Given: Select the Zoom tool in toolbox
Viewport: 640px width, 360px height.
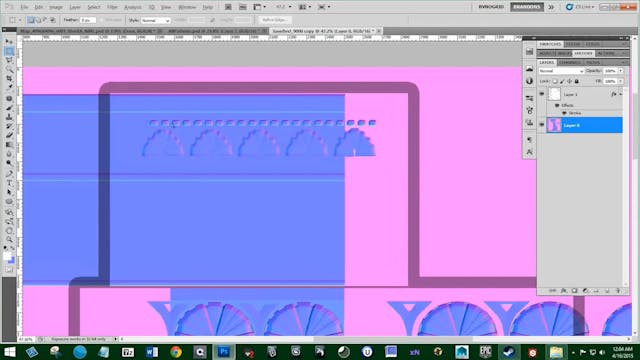Looking at the screenshot, I should point(9,240).
